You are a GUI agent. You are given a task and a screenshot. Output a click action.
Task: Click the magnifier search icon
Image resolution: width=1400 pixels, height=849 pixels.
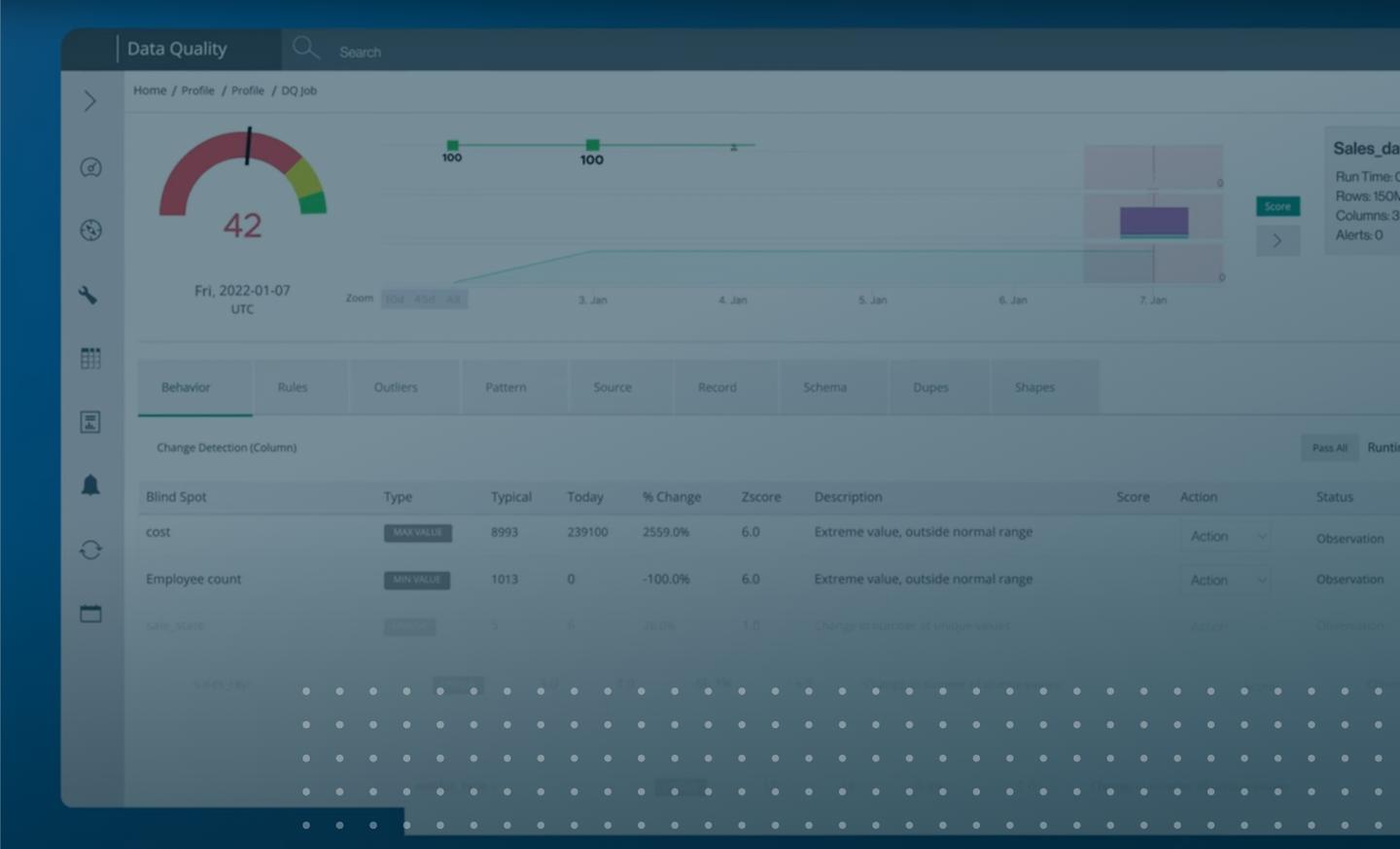305,48
